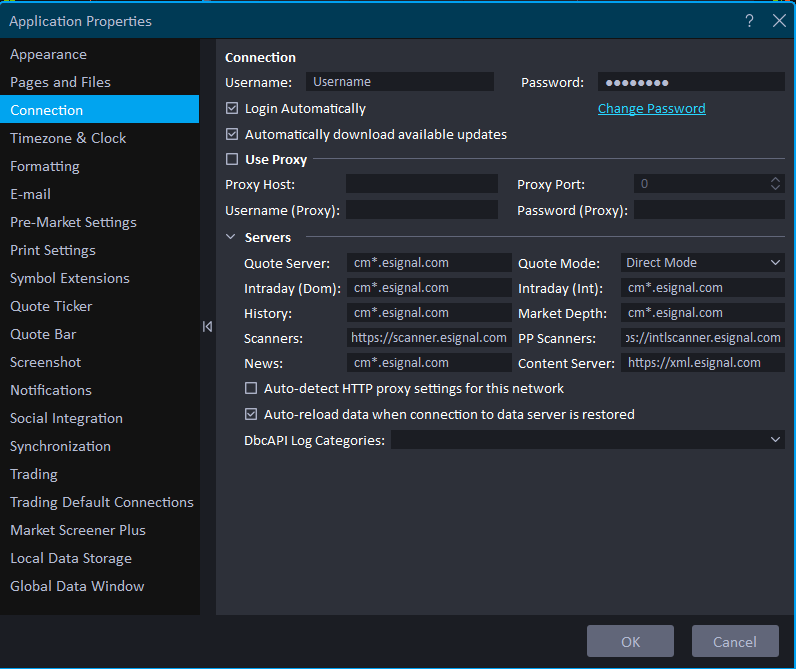Open Quote Bar settings

point(100,334)
